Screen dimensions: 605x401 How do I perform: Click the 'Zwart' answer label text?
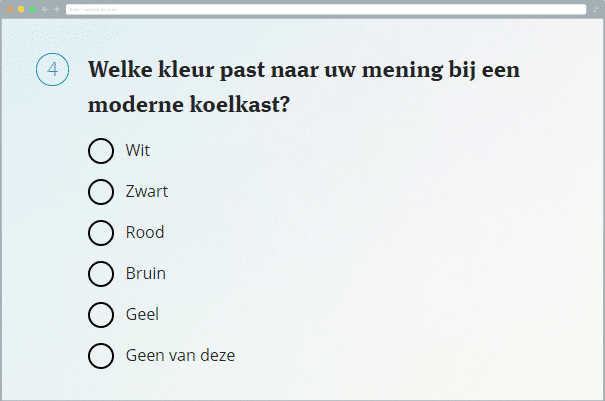click(x=147, y=192)
